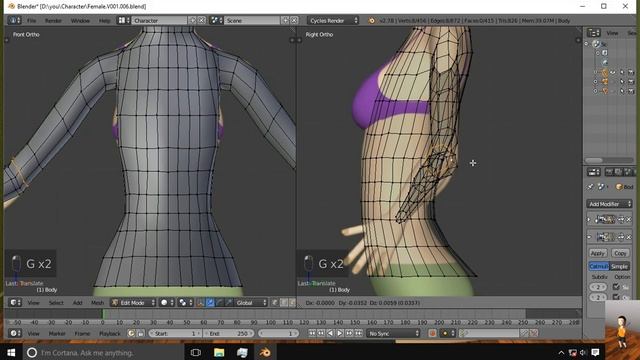The width and height of the screenshot is (640, 360).
Task: Click the End frame field
Action: coord(229,333)
